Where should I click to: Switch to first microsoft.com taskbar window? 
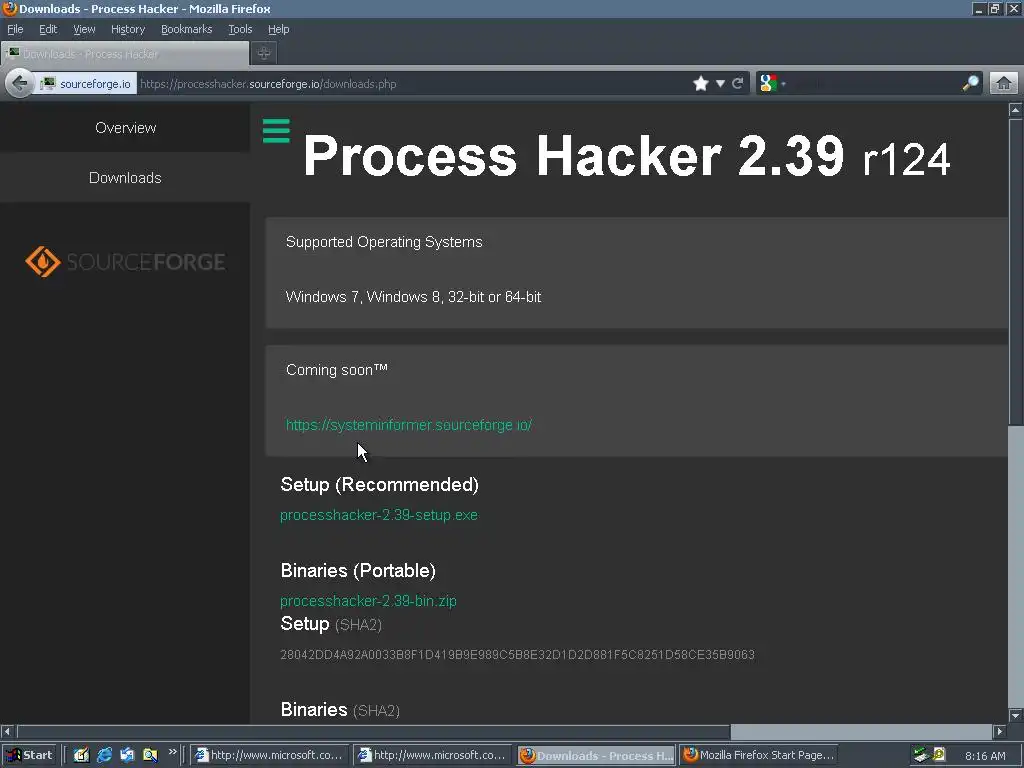[270, 755]
